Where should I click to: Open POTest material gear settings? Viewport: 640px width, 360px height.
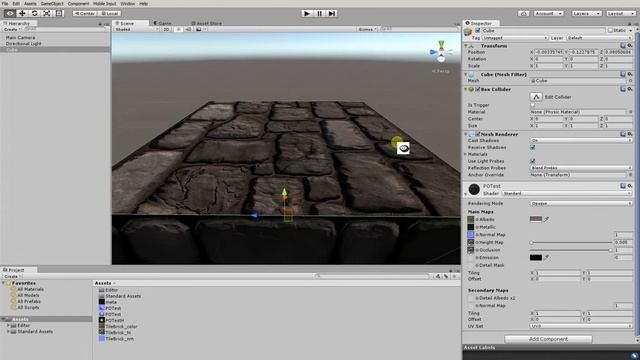[630, 186]
